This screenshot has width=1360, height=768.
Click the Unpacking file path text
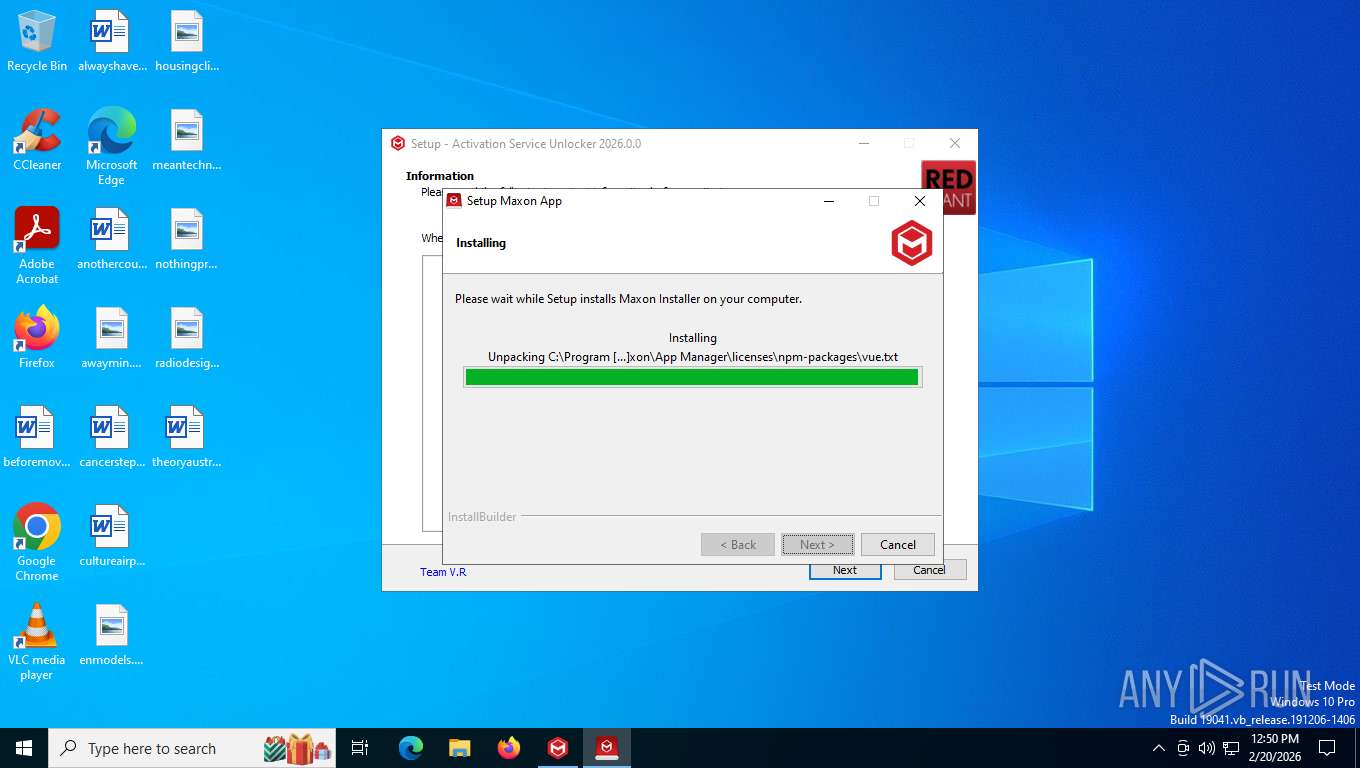(693, 357)
